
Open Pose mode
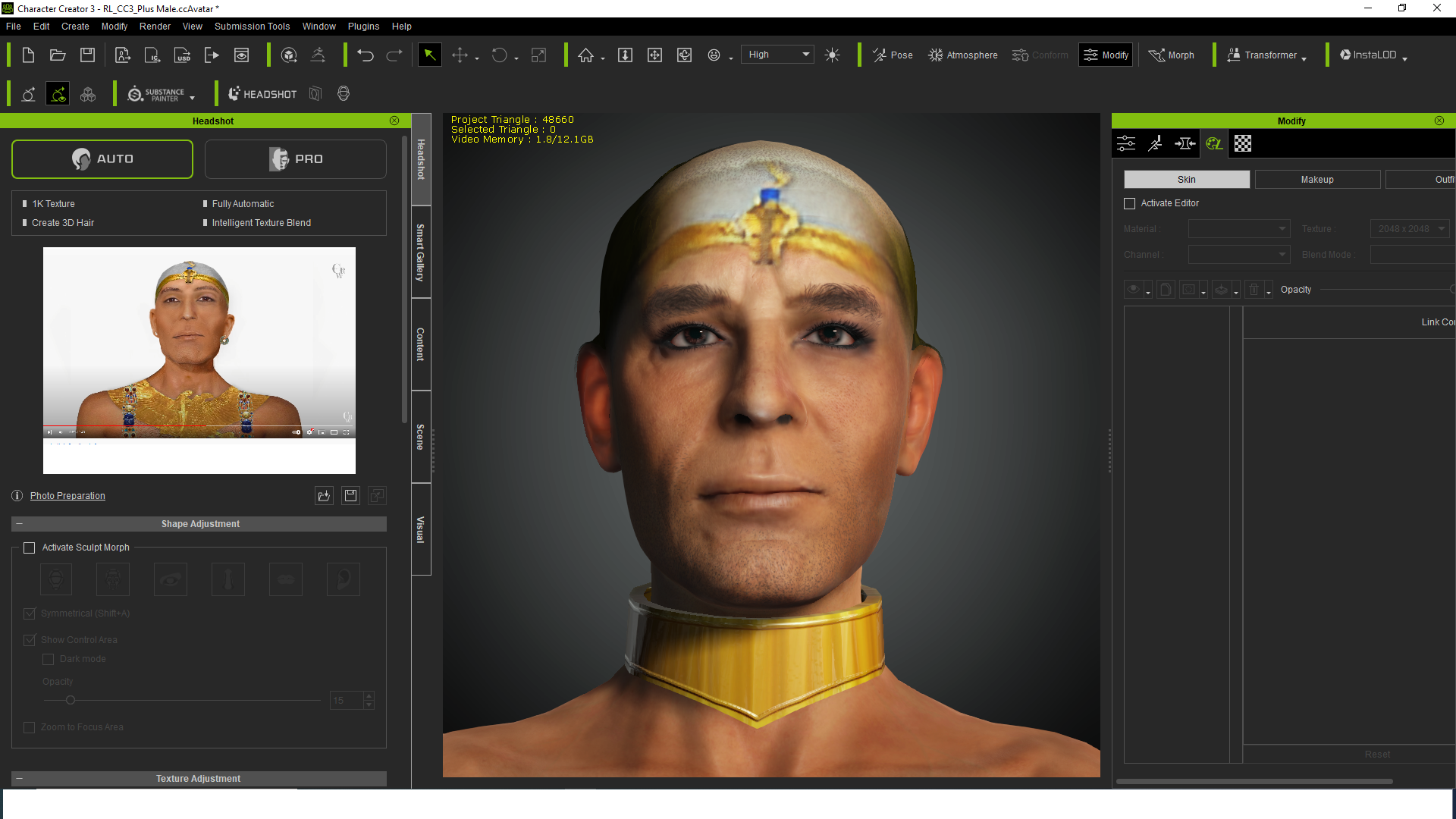coord(893,55)
